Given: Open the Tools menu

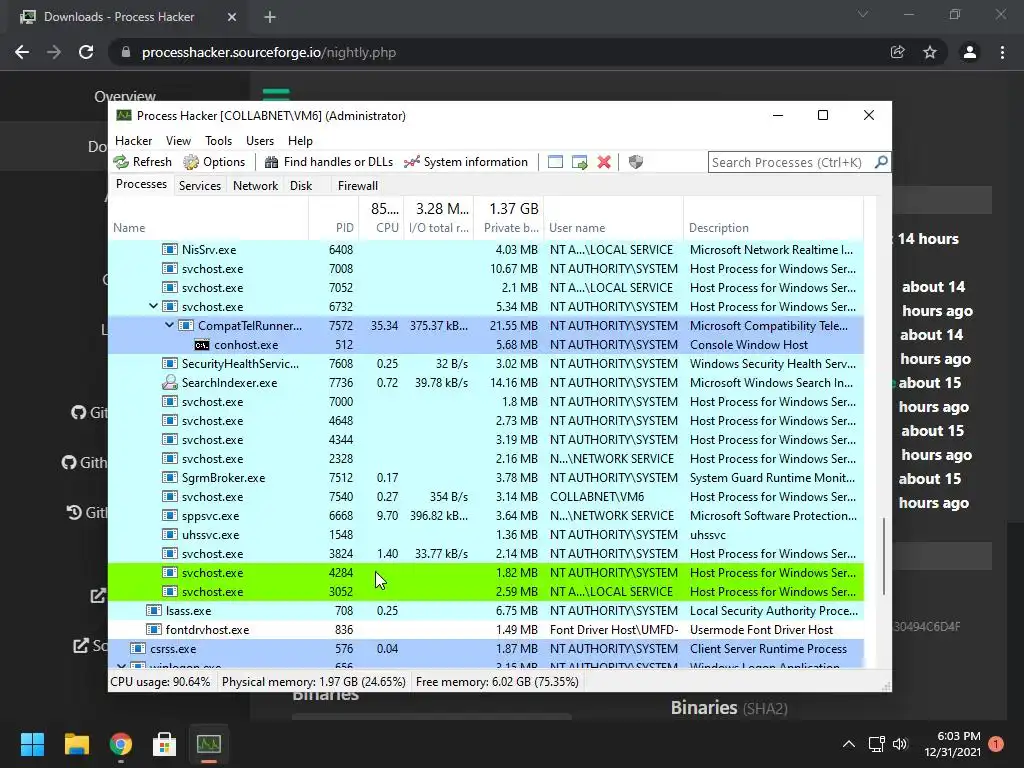Looking at the screenshot, I should coord(218,140).
